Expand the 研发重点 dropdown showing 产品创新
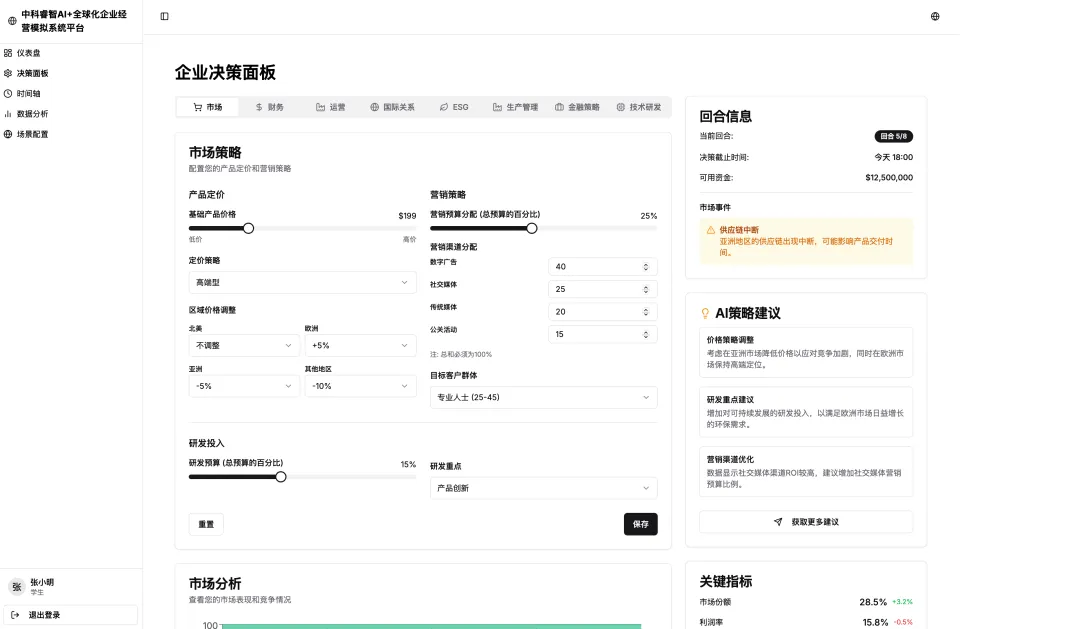This screenshot has height=629, width=1080. pos(543,488)
